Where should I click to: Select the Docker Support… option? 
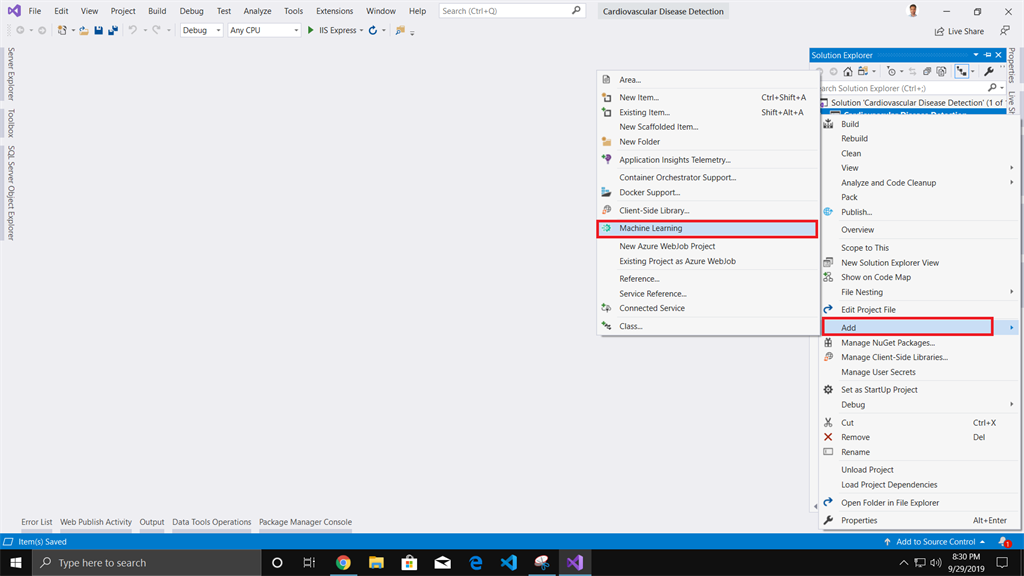(x=707, y=193)
